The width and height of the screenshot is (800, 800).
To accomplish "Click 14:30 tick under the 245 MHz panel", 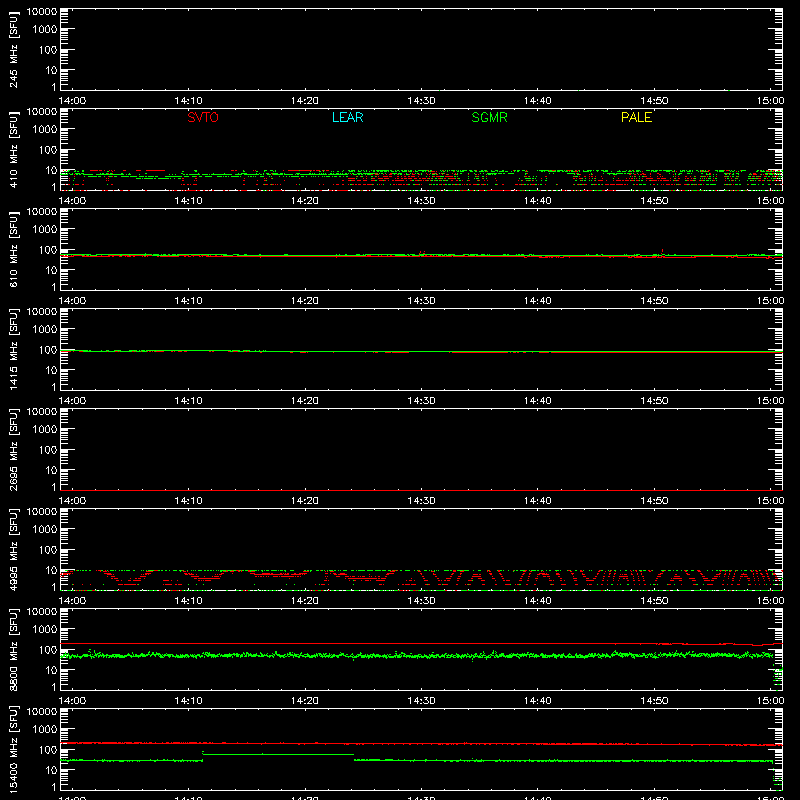I will [x=421, y=101].
